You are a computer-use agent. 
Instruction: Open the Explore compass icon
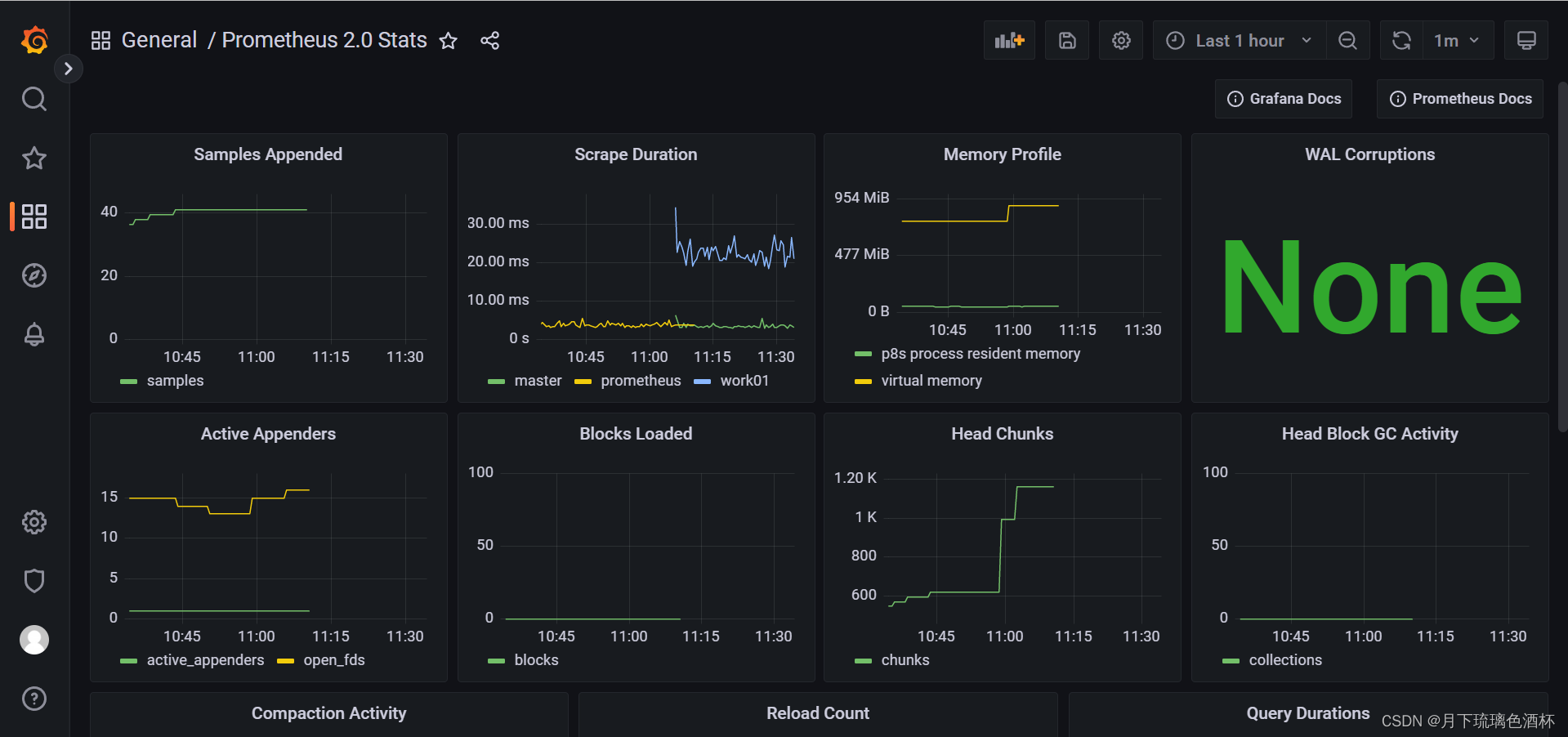(34, 275)
